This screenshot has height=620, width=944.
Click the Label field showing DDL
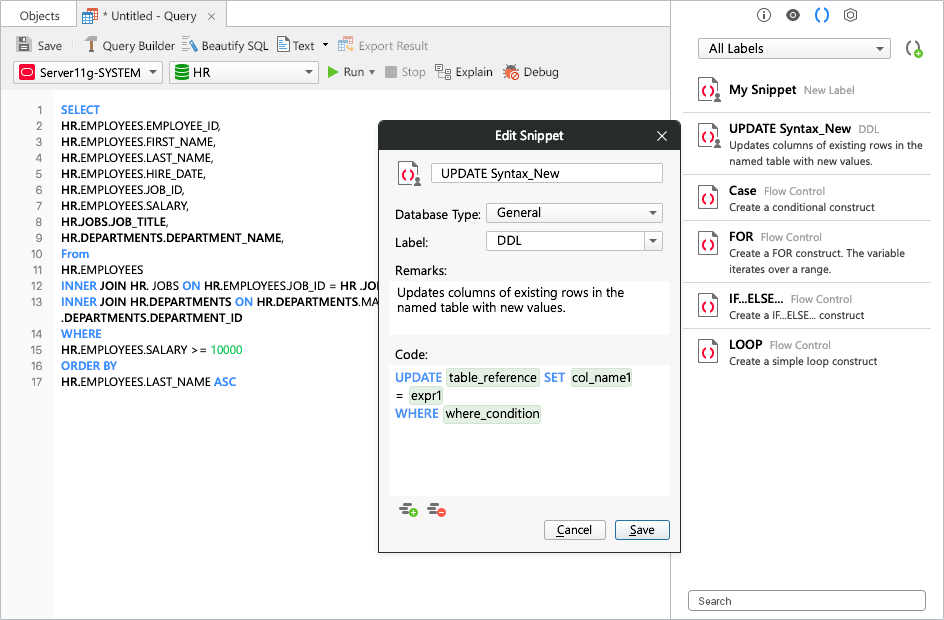click(x=565, y=241)
